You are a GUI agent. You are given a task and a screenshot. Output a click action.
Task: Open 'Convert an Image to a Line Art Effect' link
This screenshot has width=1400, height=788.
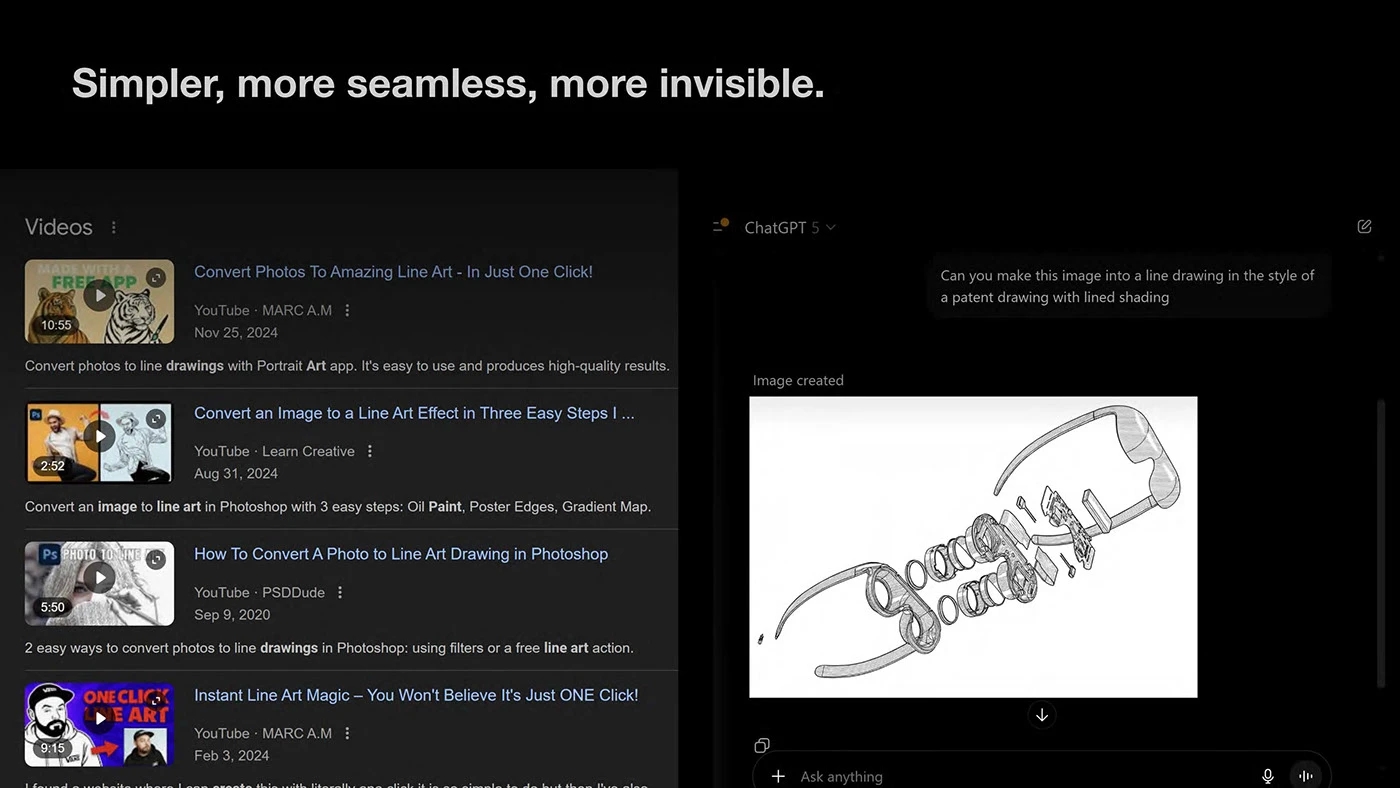point(414,413)
